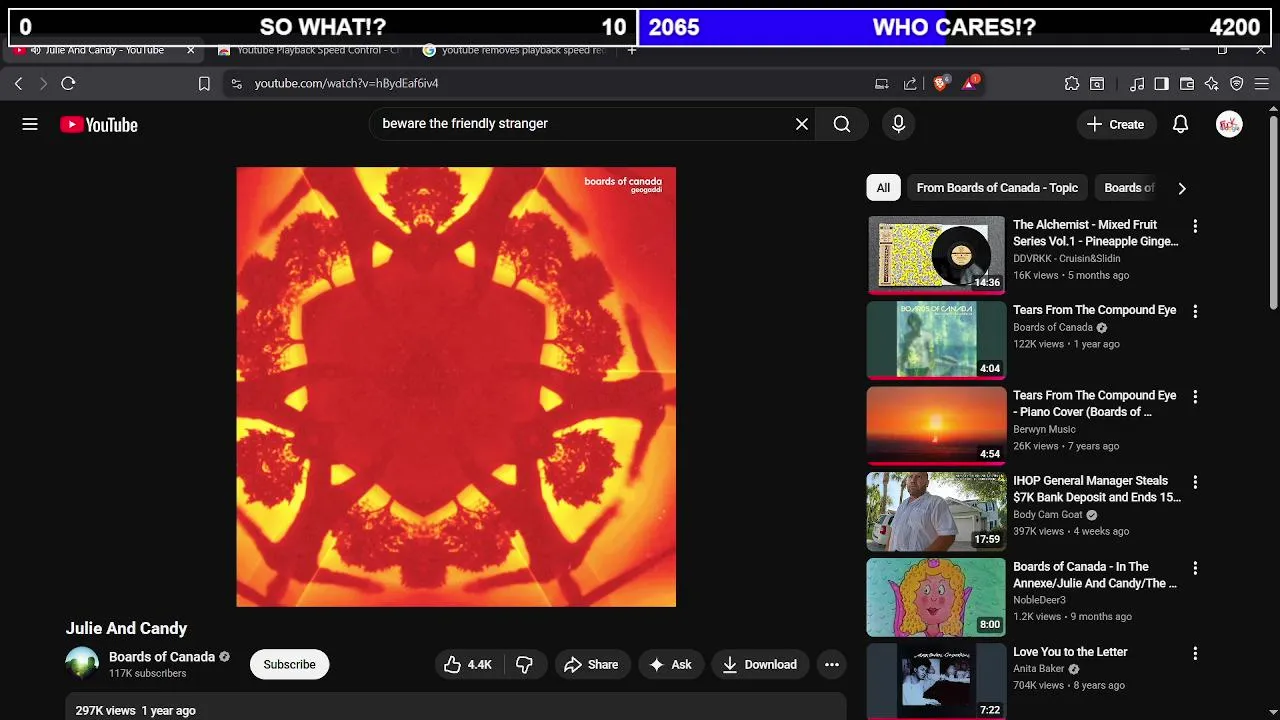The image size is (1280, 720).
Task: Bookmark this page in the address bar
Action: (204, 84)
